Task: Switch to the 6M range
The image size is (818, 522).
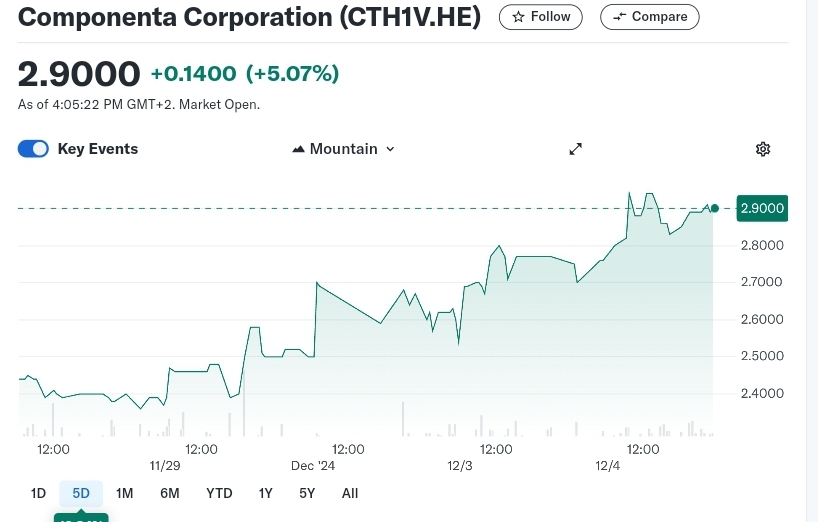Action: click(169, 493)
